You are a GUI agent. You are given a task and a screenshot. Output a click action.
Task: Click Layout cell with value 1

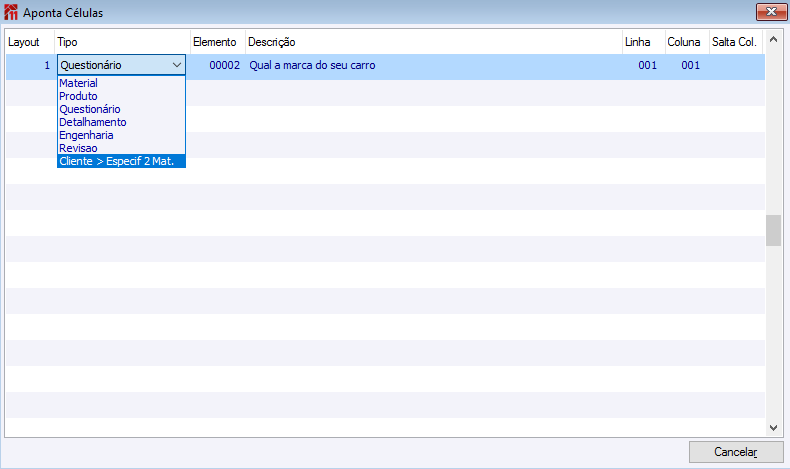(47, 65)
